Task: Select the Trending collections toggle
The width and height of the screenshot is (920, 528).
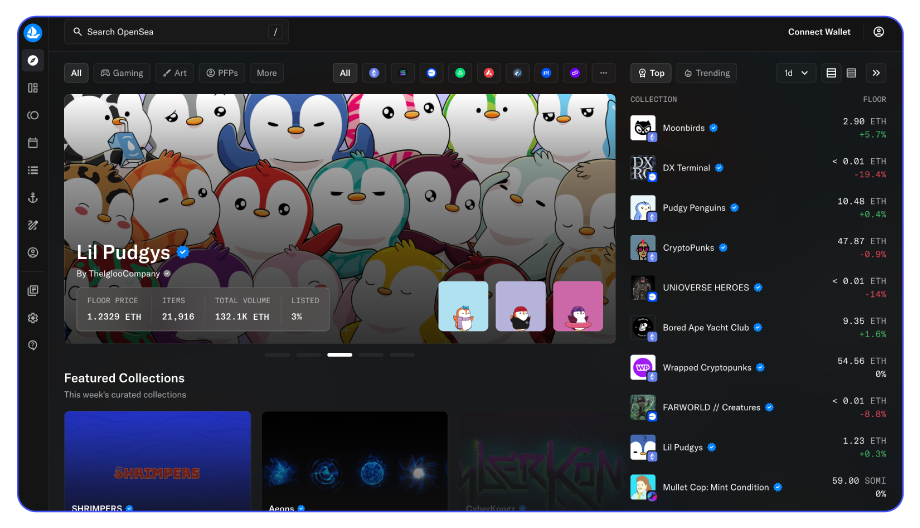Action: (x=706, y=73)
